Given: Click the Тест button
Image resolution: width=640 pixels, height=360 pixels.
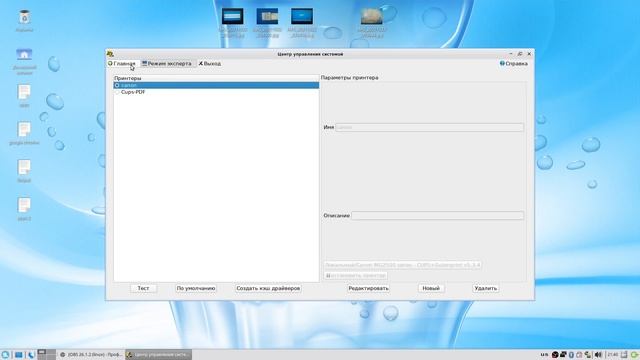Looking at the screenshot, I should pos(143,289).
